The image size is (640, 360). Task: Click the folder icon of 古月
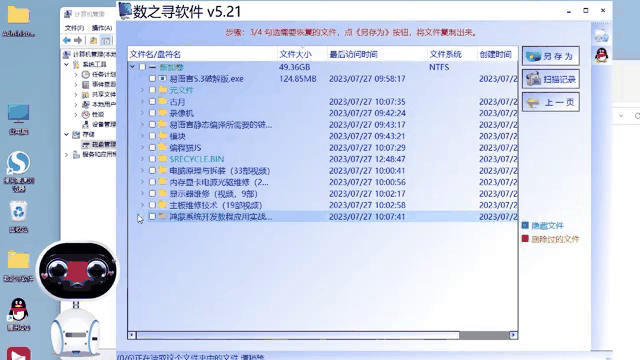[162, 101]
